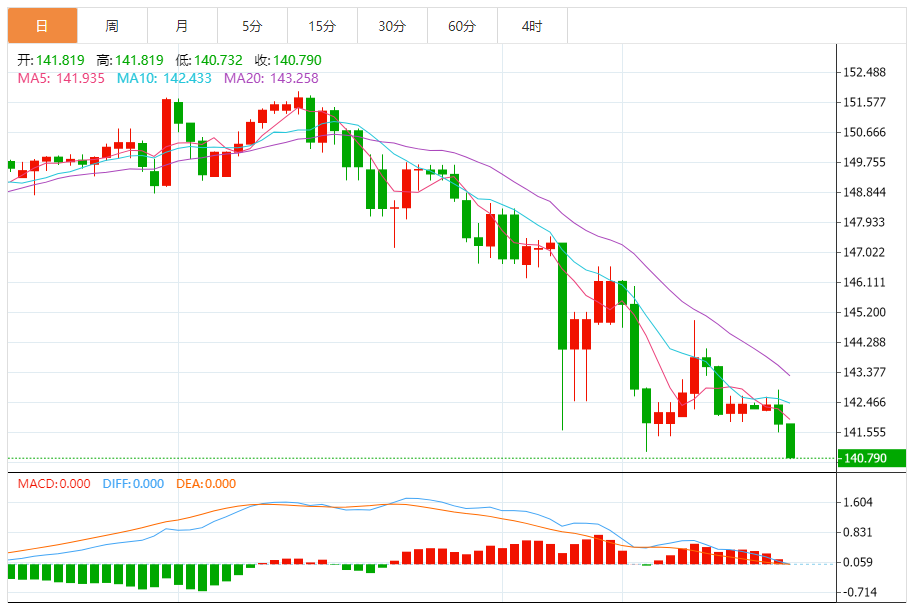
Task: Click the 148.844 price axis label
Action: pyautogui.click(x=864, y=192)
